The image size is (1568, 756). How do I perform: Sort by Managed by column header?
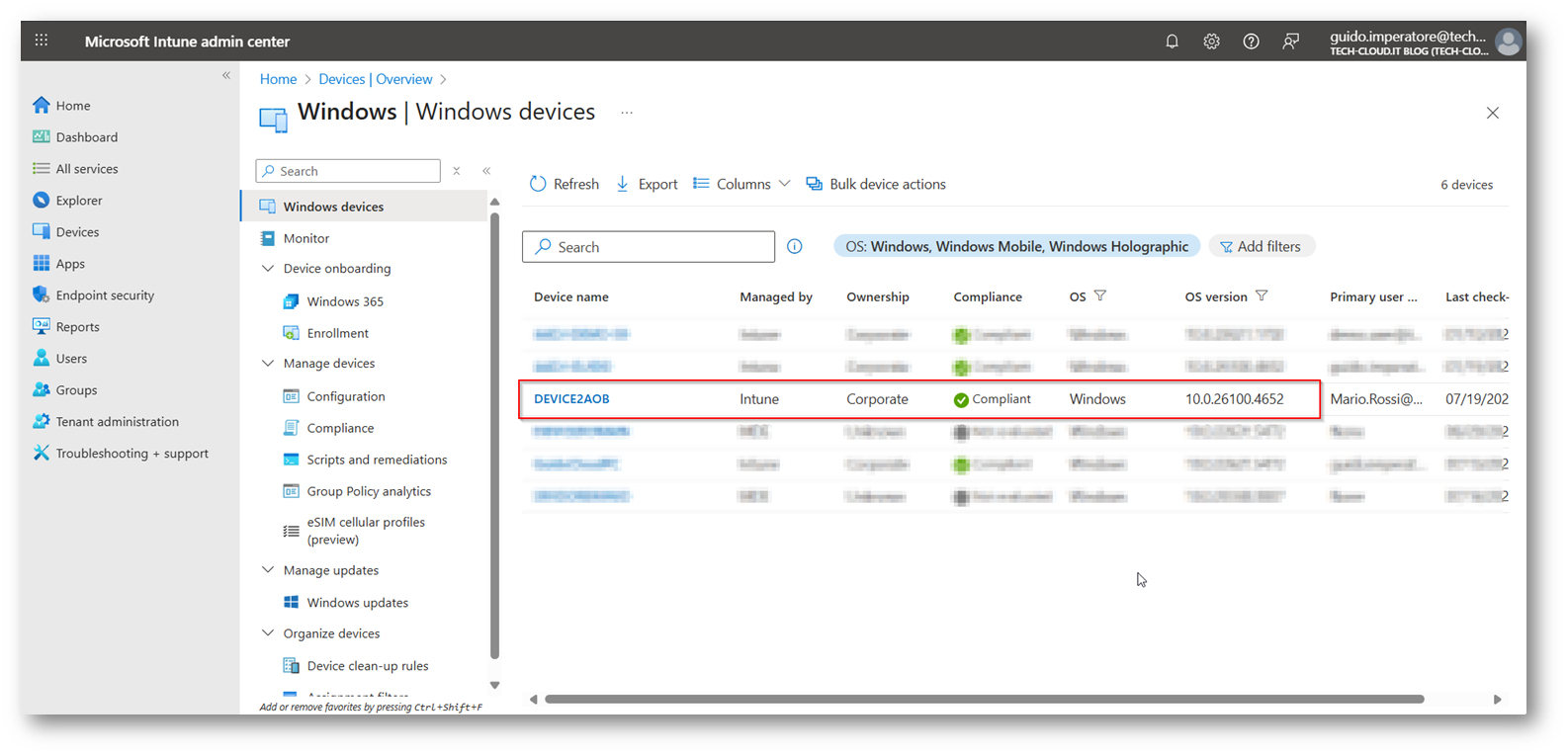tap(776, 296)
